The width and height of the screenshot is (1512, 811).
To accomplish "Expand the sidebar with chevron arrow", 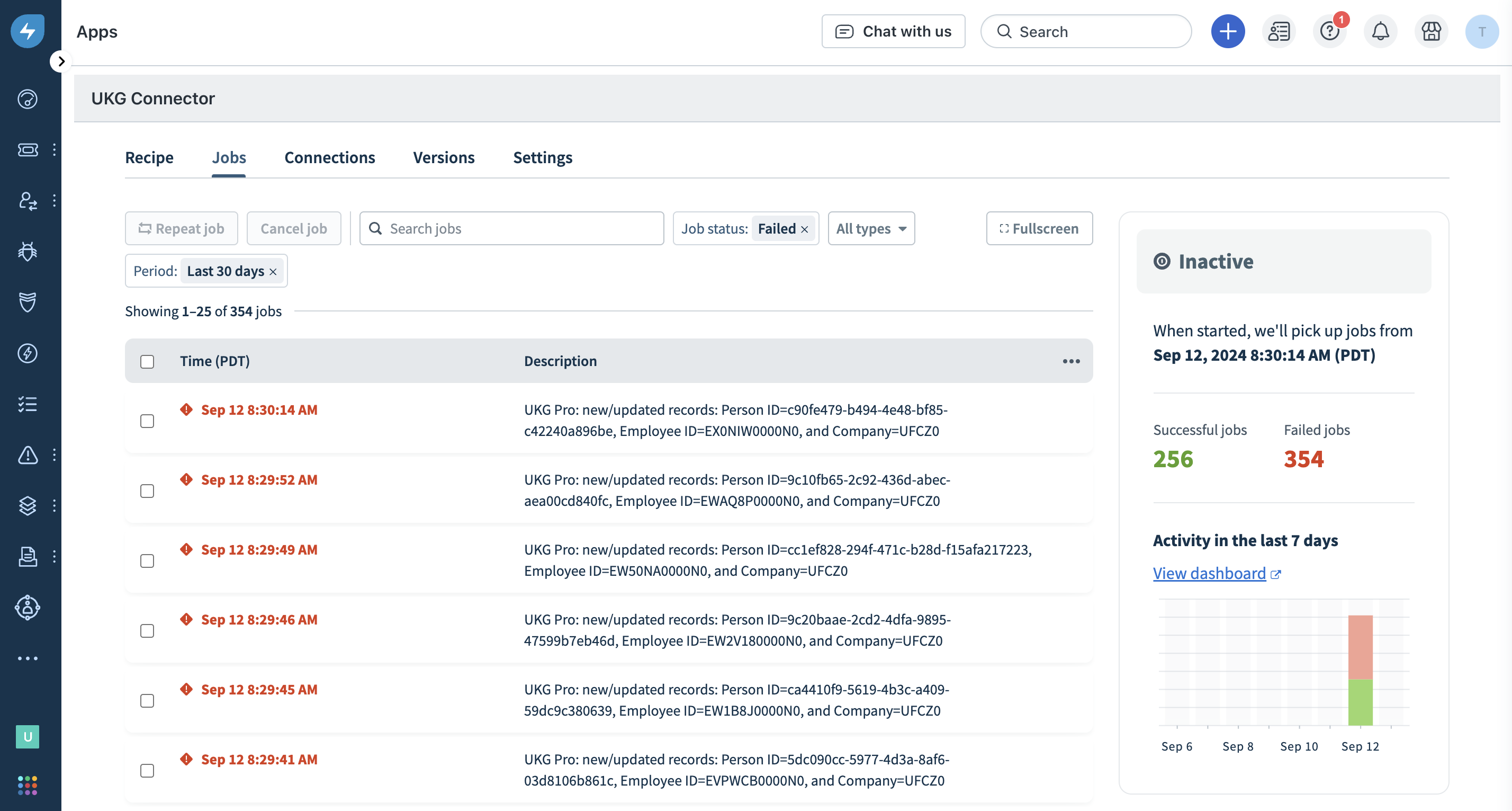I will coord(61,61).
